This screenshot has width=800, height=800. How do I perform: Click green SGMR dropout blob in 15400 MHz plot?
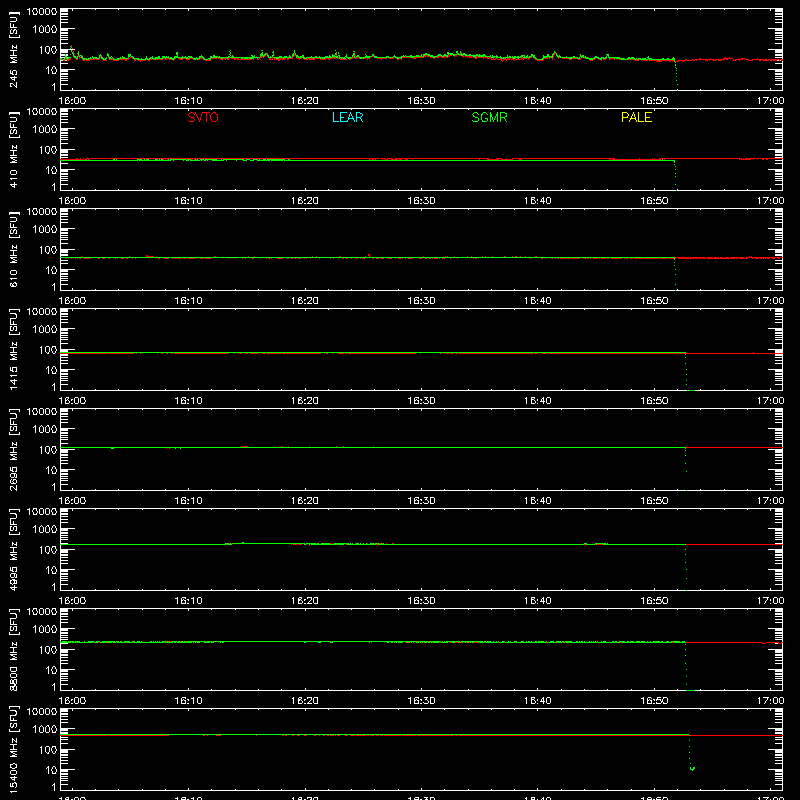(x=692, y=768)
